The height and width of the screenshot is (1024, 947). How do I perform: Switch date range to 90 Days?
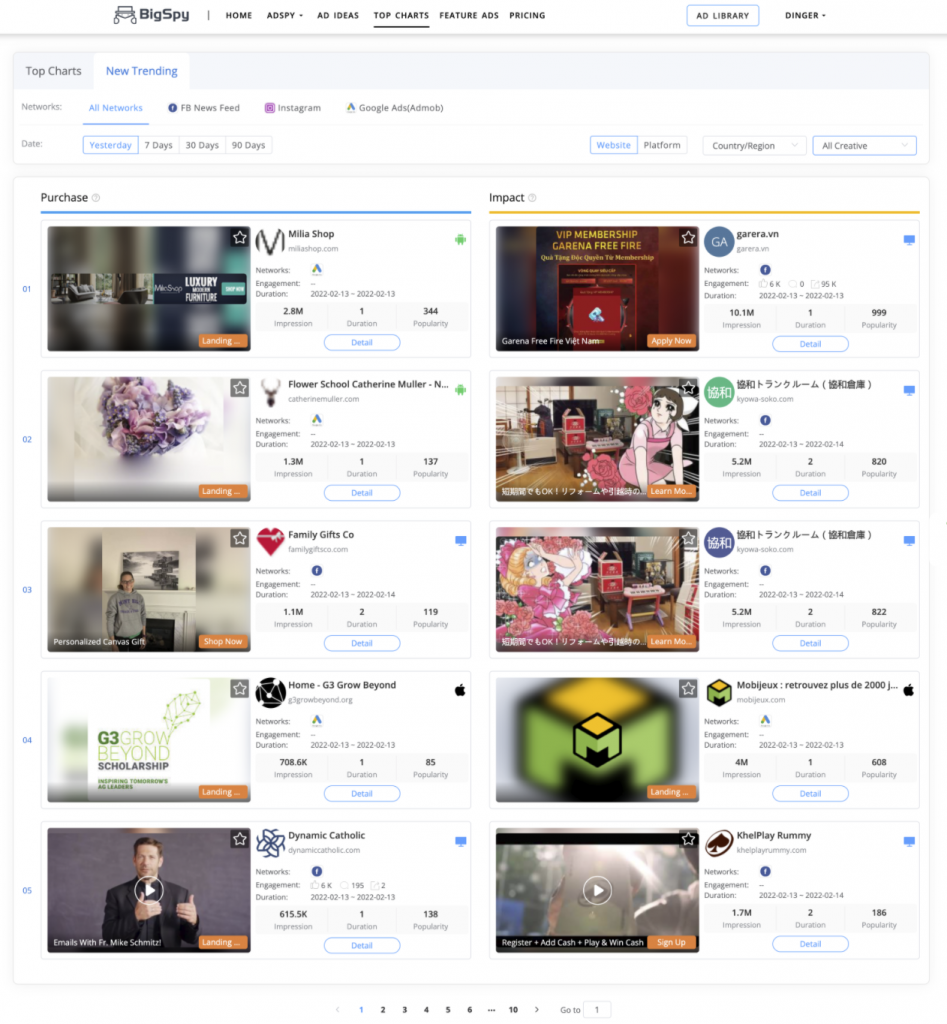pos(248,145)
